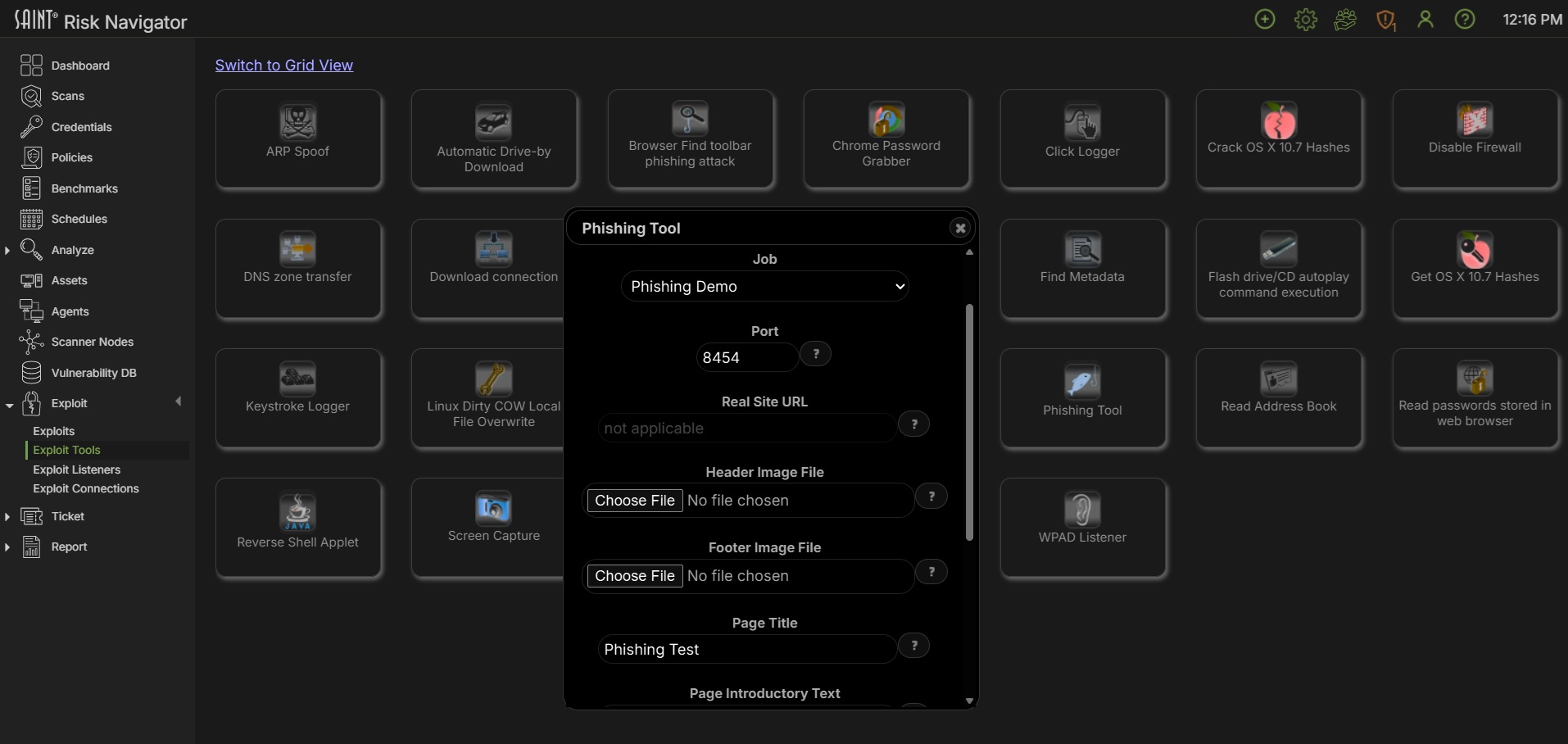This screenshot has width=1568, height=744.
Task: Click the Real Site URL input field
Action: click(x=747, y=428)
